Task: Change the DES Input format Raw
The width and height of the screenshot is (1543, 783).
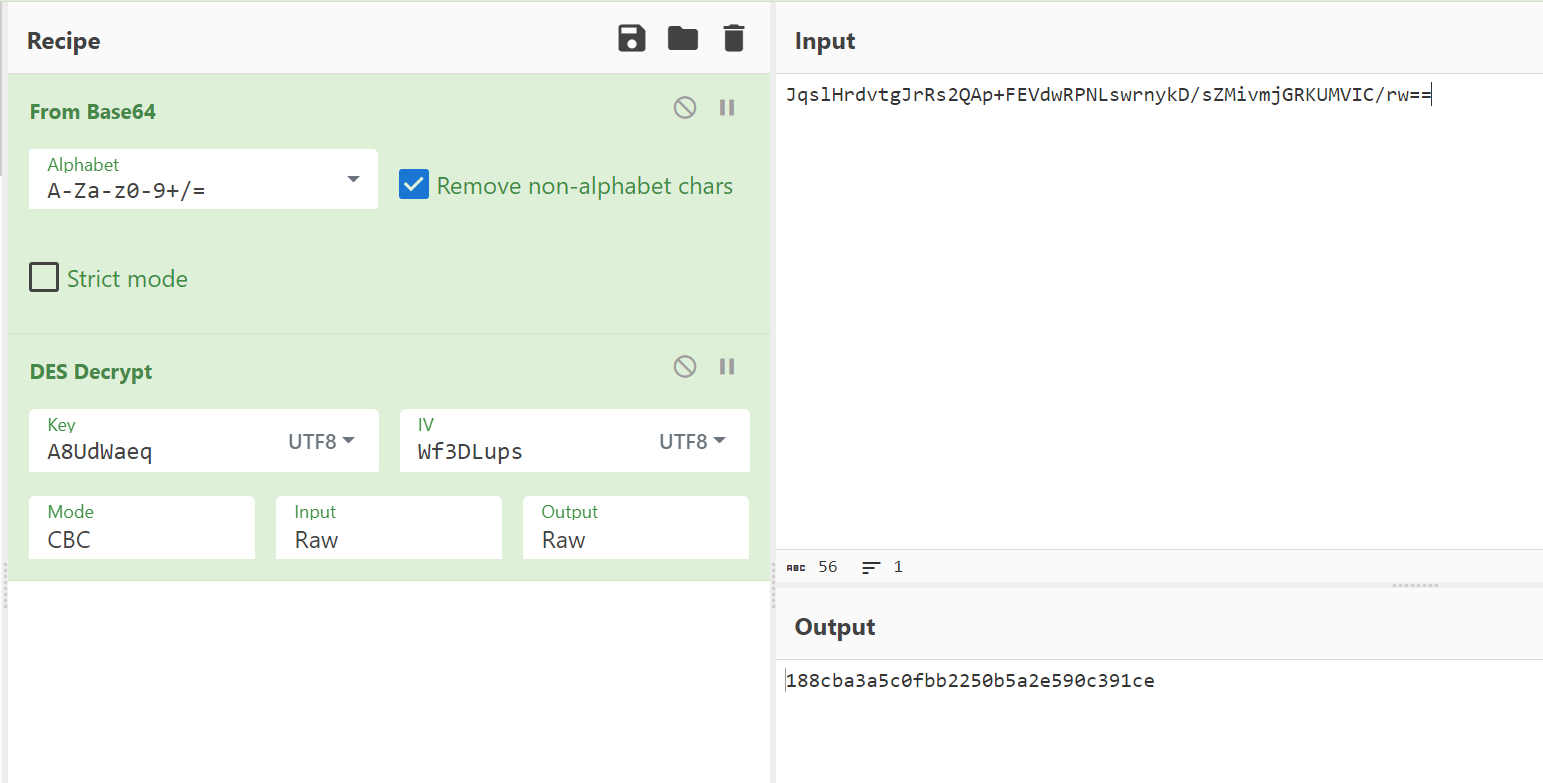Action: coord(388,528)
